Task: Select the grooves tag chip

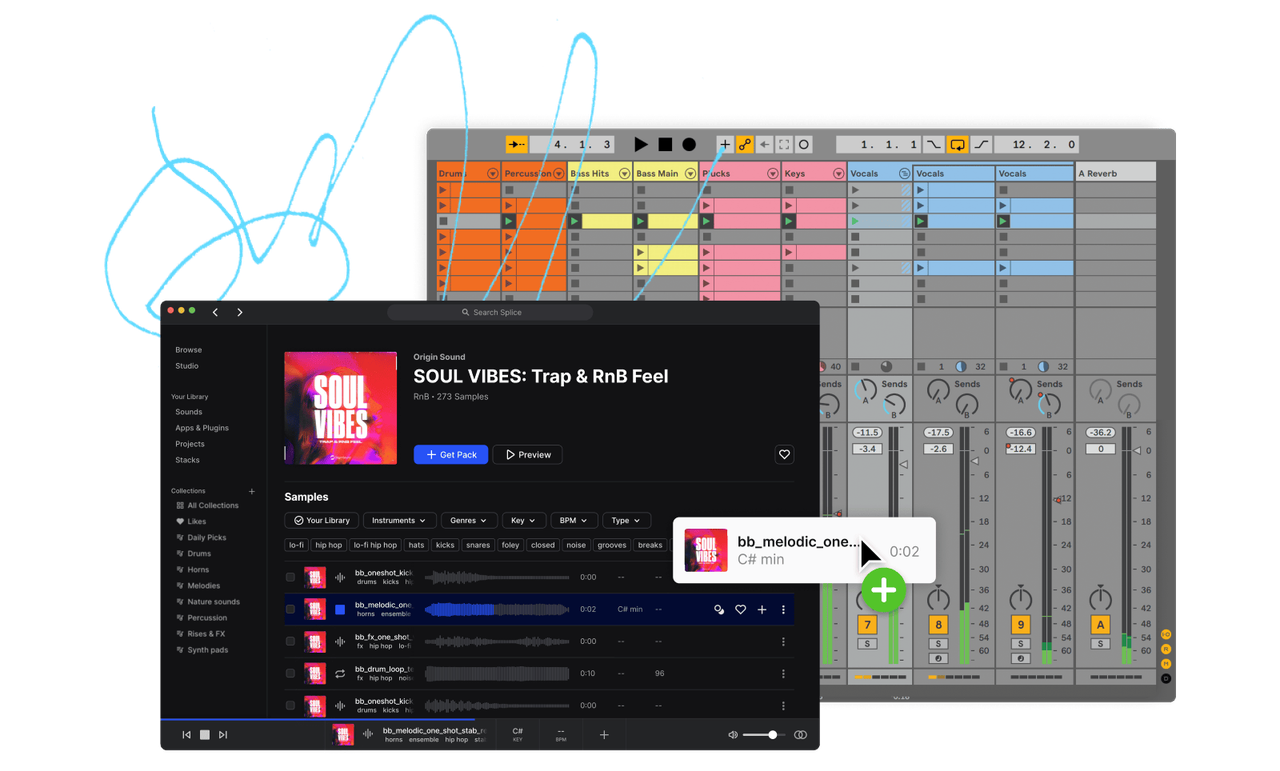Action: [x=612, y=545]
